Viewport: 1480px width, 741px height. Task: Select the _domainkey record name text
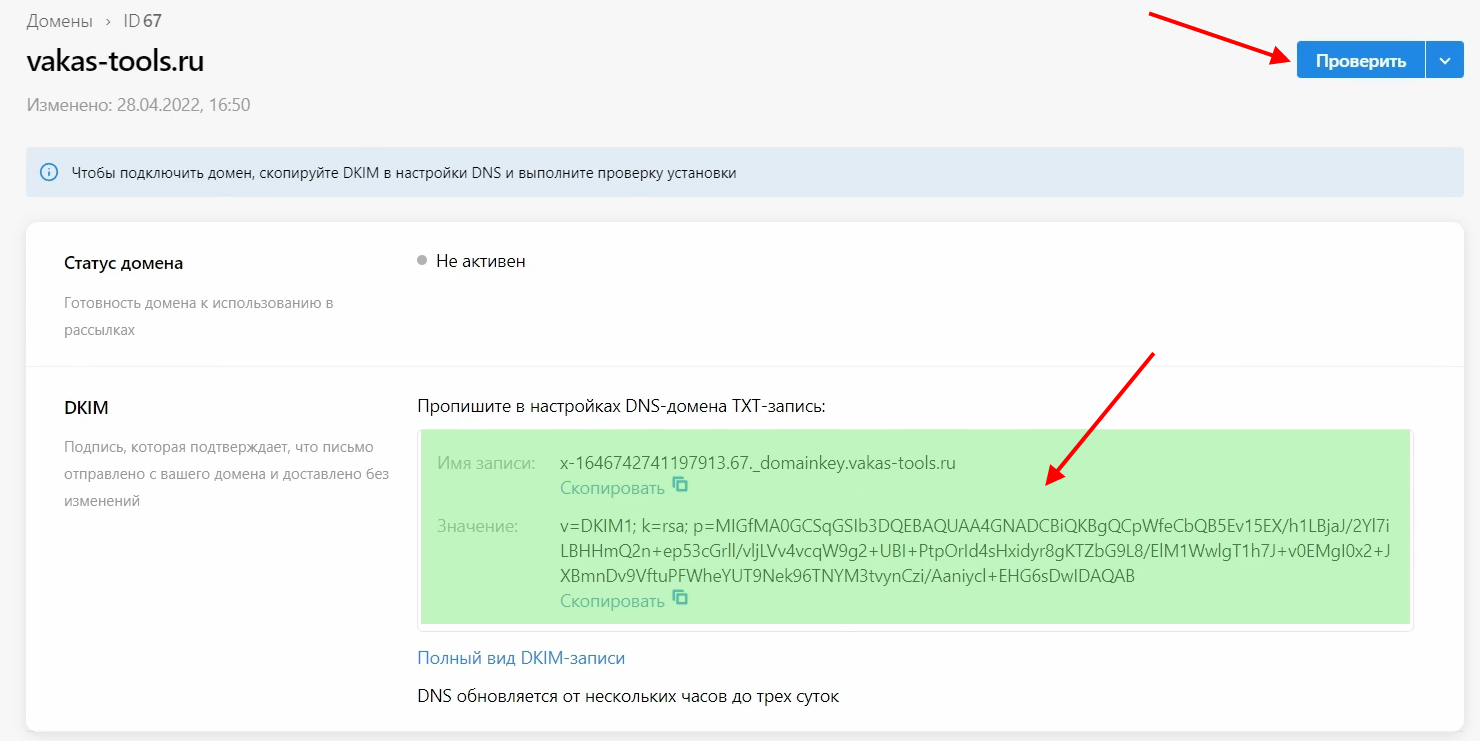click(x=758, y=463)
